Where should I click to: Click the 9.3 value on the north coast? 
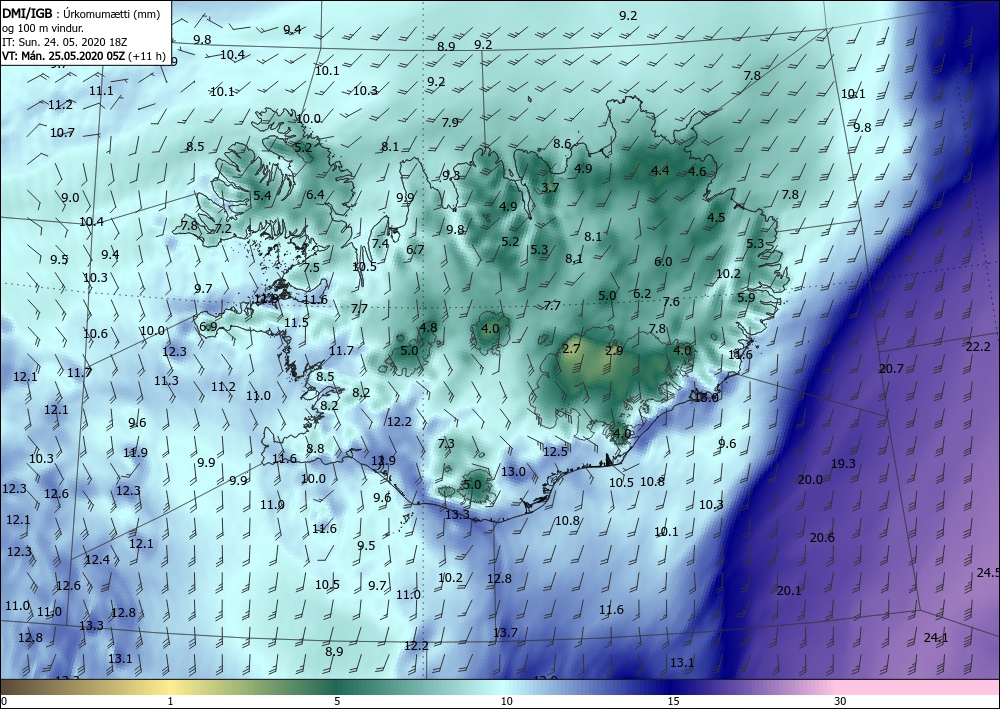point(451,175)
